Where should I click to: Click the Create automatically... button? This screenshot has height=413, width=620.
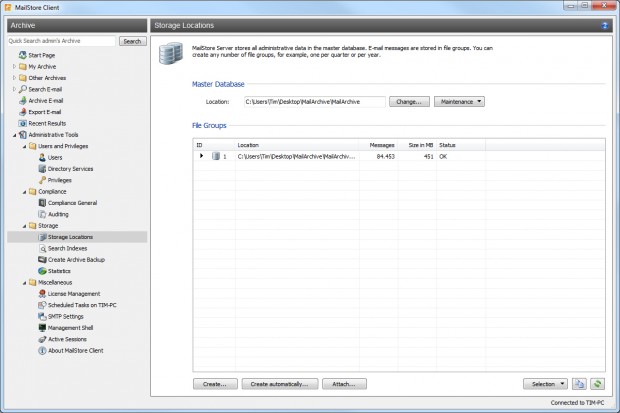coord(280,384)
